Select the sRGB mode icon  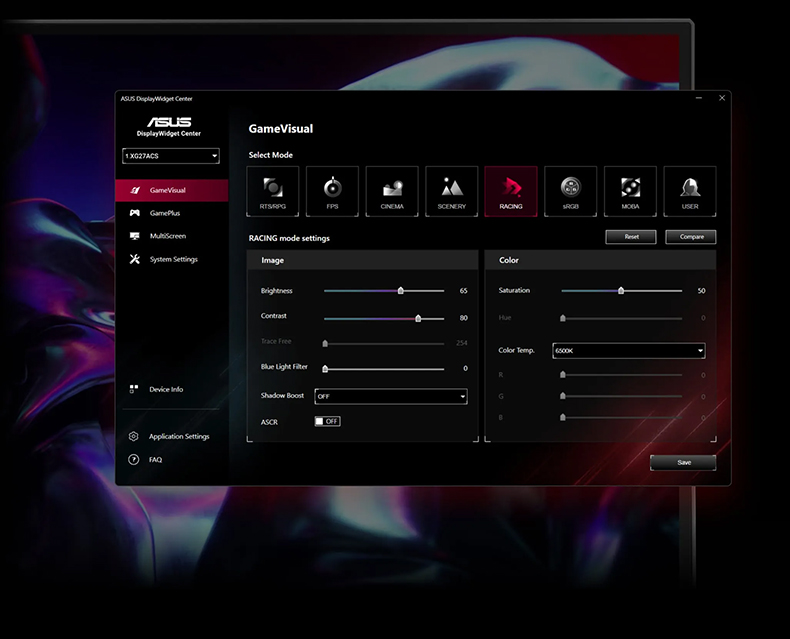point(570,190)
